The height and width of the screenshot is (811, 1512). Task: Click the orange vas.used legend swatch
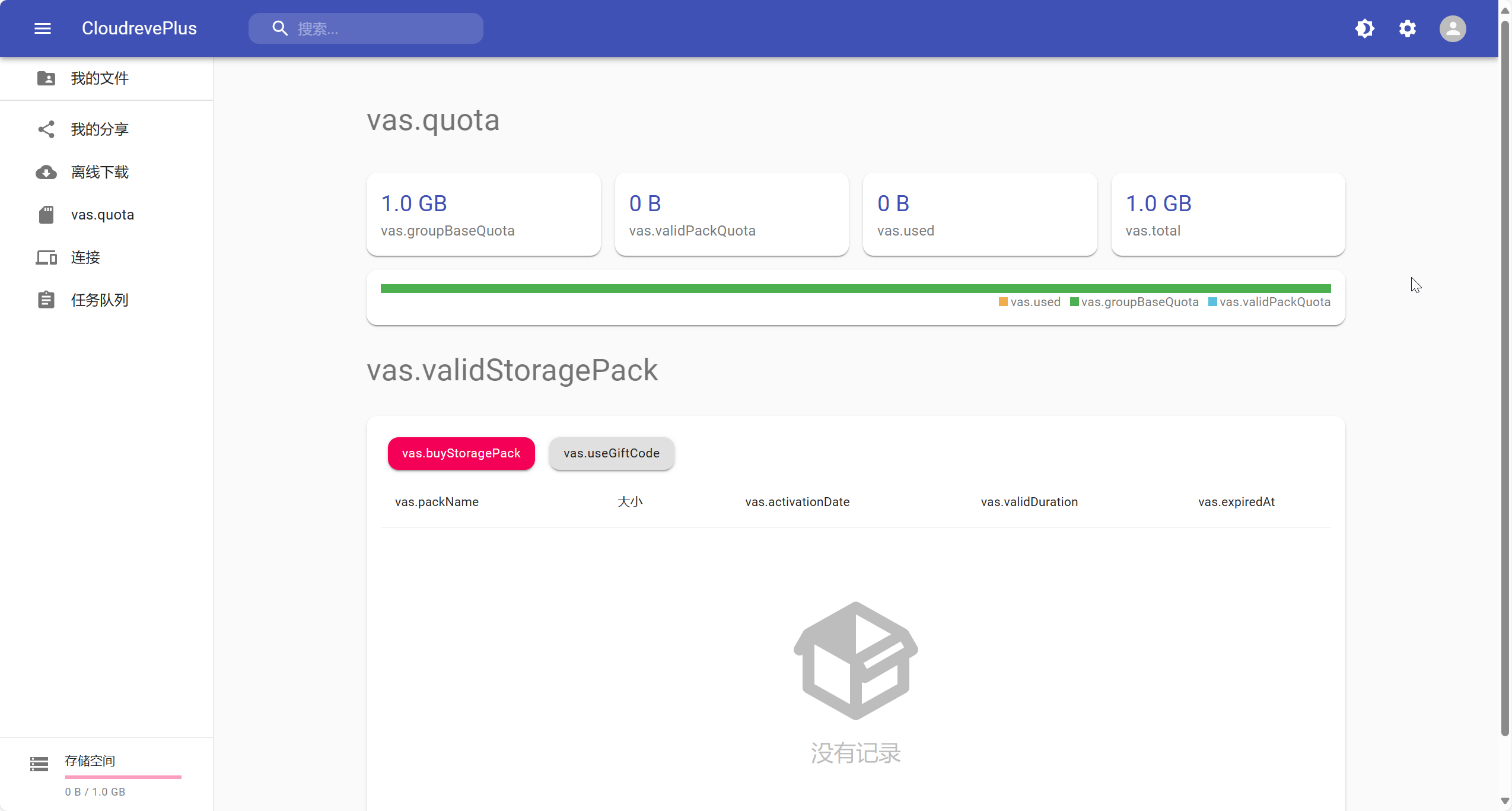(x=1003, y=302)
